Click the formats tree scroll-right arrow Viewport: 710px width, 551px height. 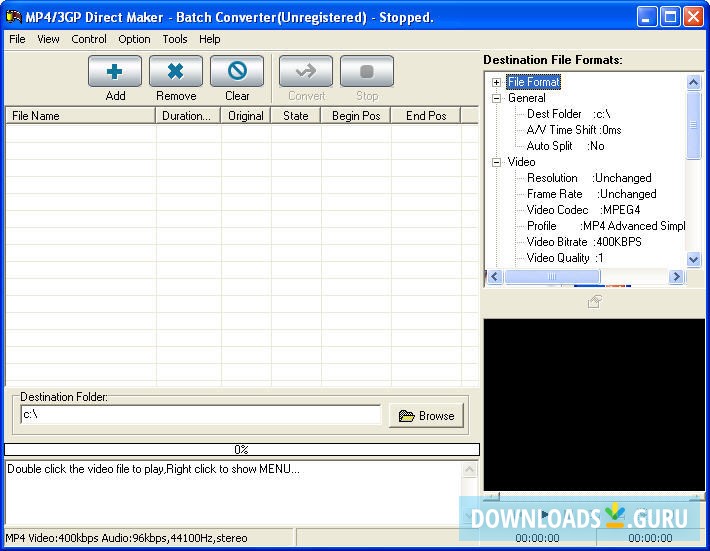click(676, 277)
